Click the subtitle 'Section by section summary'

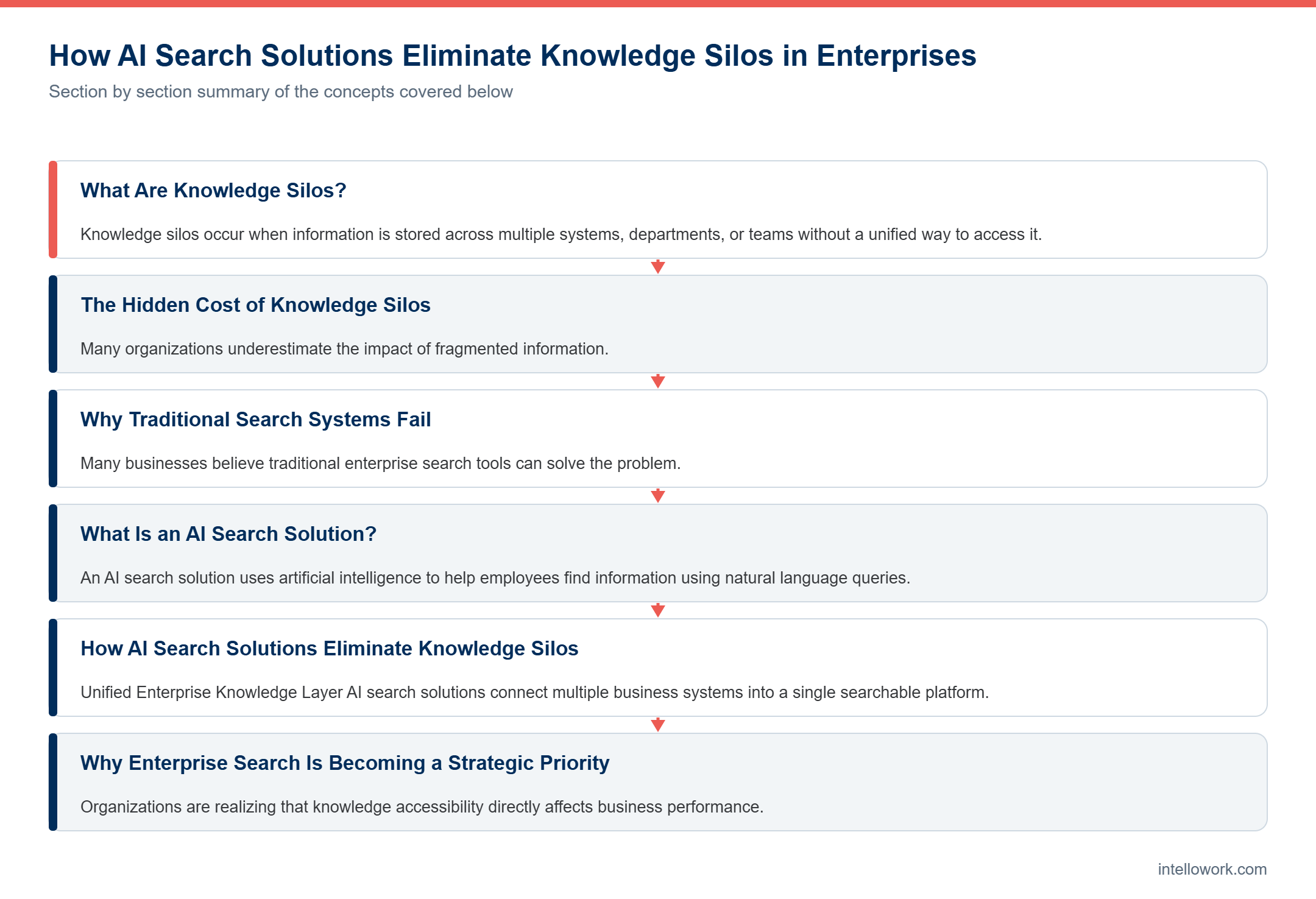281,91
